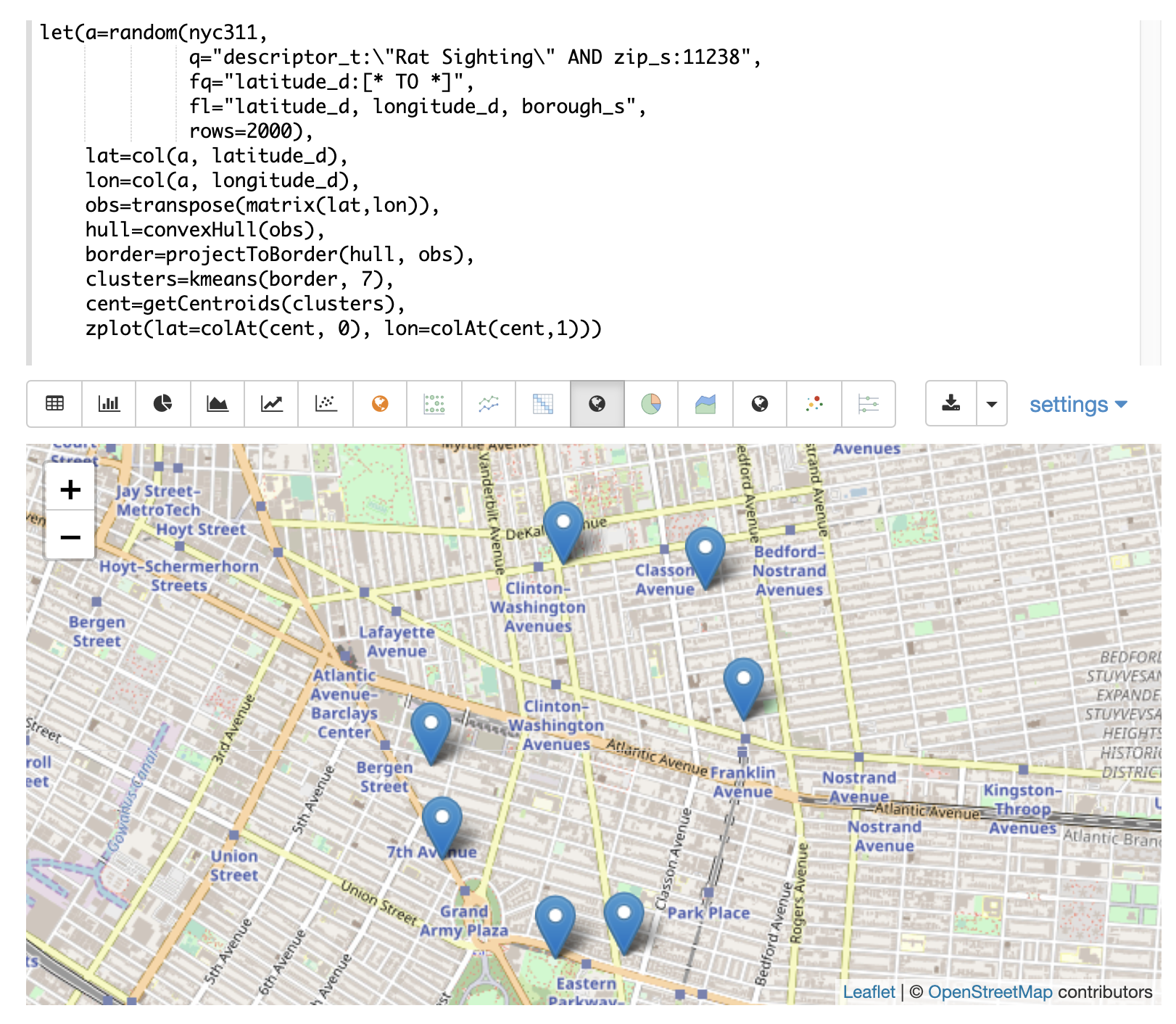Switch to line chart view
This screenshot has height=1024, width=1176.
271,404
